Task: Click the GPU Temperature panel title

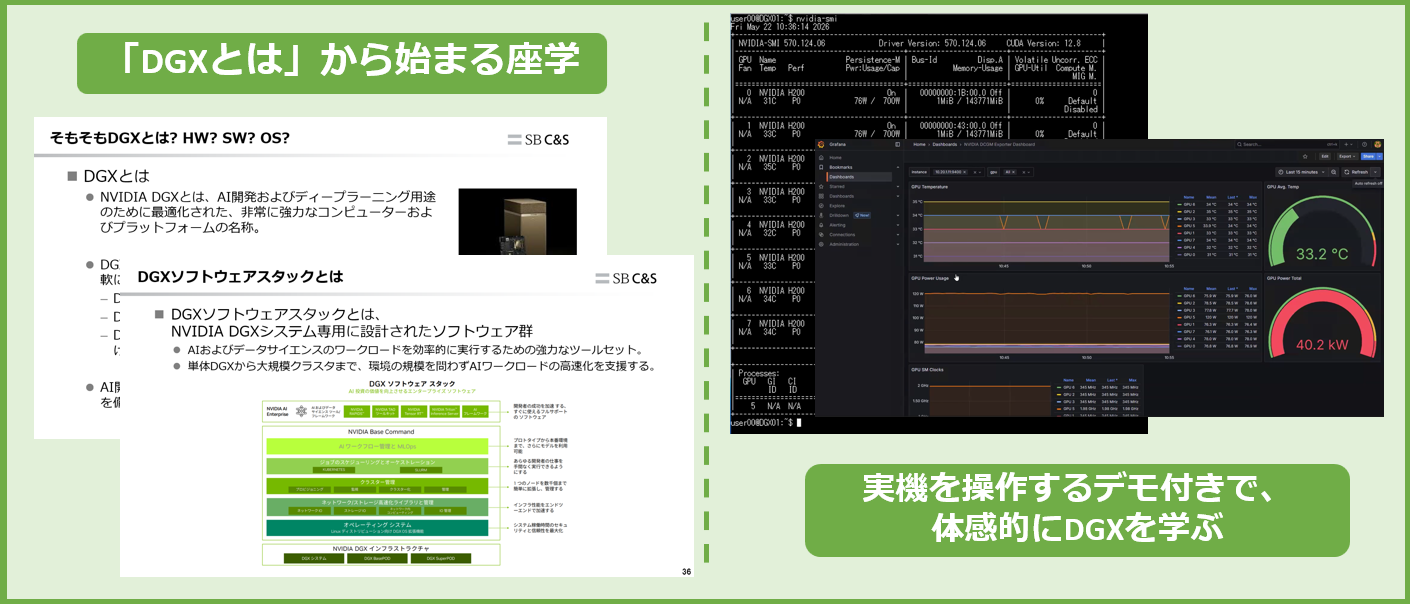Action: (929, 187)
